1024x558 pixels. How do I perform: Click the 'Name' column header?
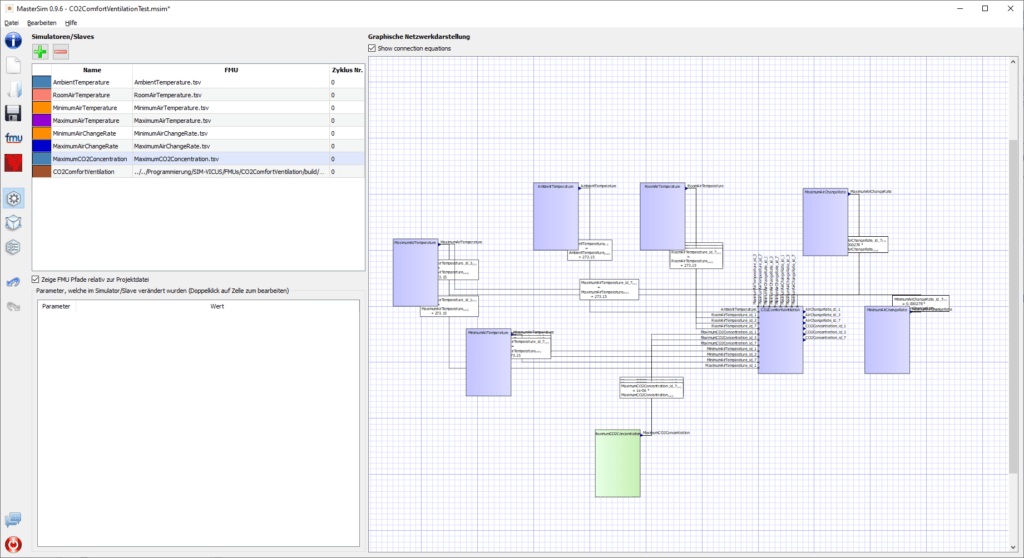(92, 70)
